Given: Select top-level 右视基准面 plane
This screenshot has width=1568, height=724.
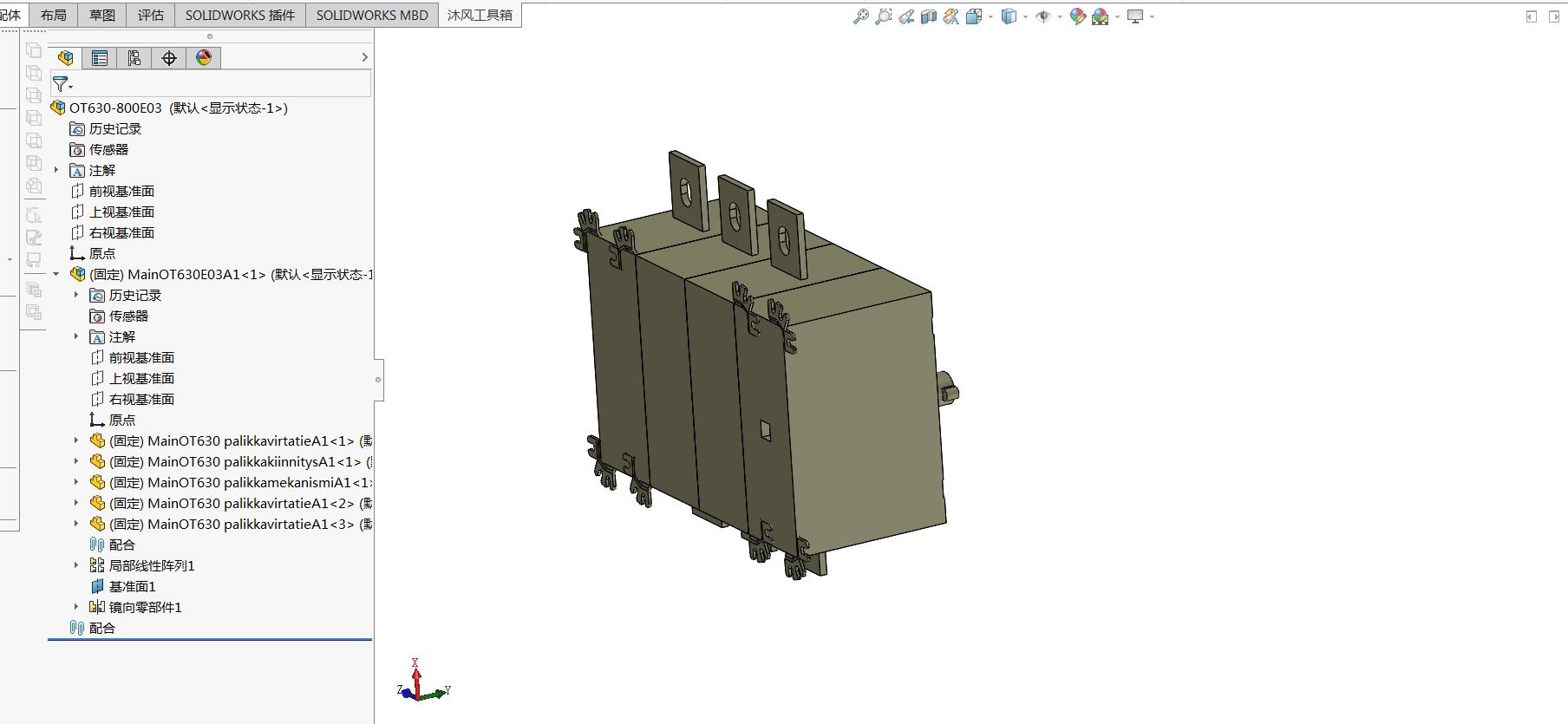Looking at the screenshot, I should [x=112, y=232].
